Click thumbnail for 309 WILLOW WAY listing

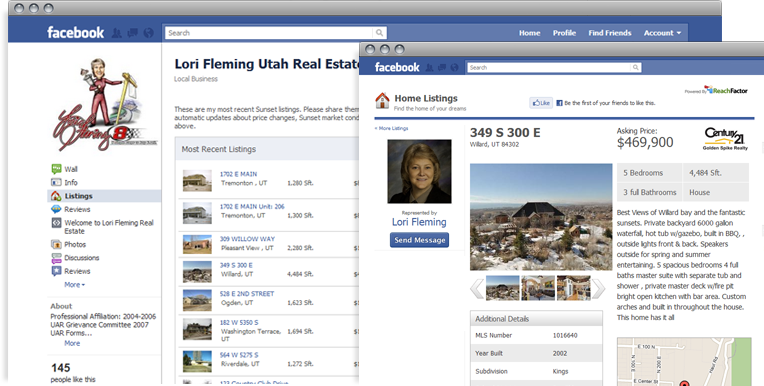[197, 244]
